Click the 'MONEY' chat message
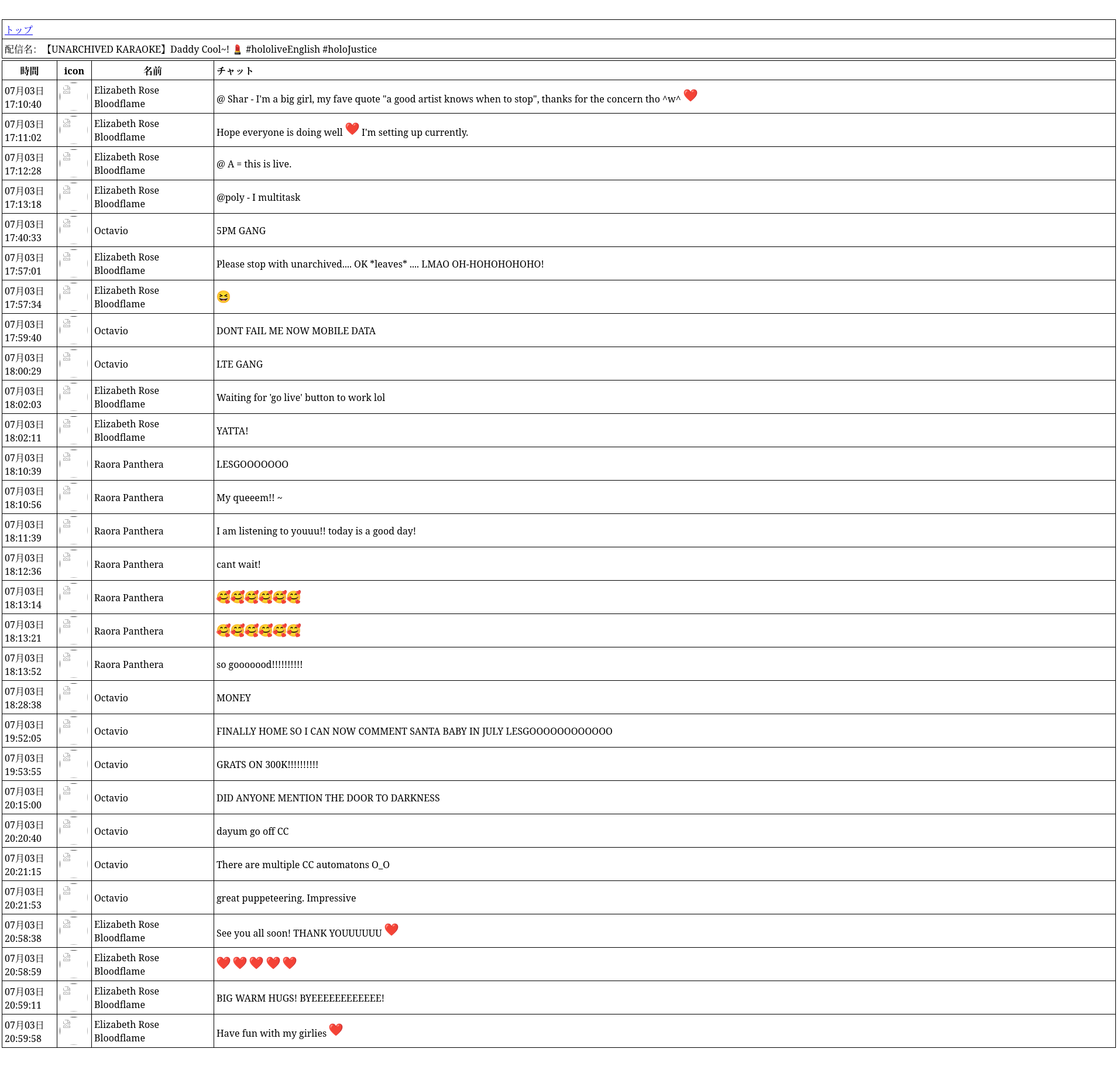This screenshot has height=1066, width=1120. [x=233, y=698]
